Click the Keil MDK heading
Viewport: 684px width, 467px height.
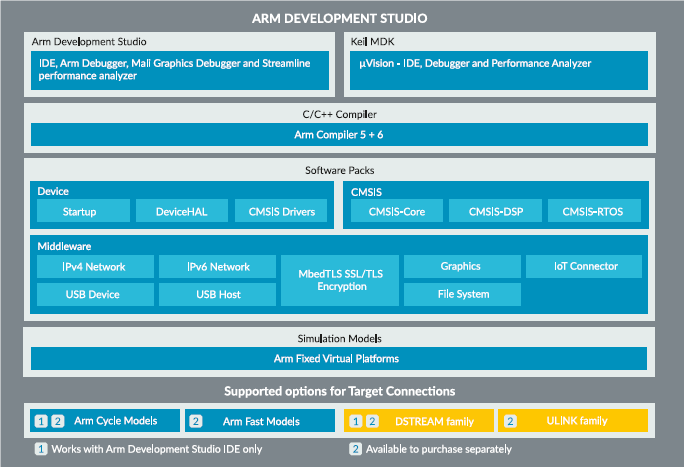pyautogui.click(x=373, y=41)
